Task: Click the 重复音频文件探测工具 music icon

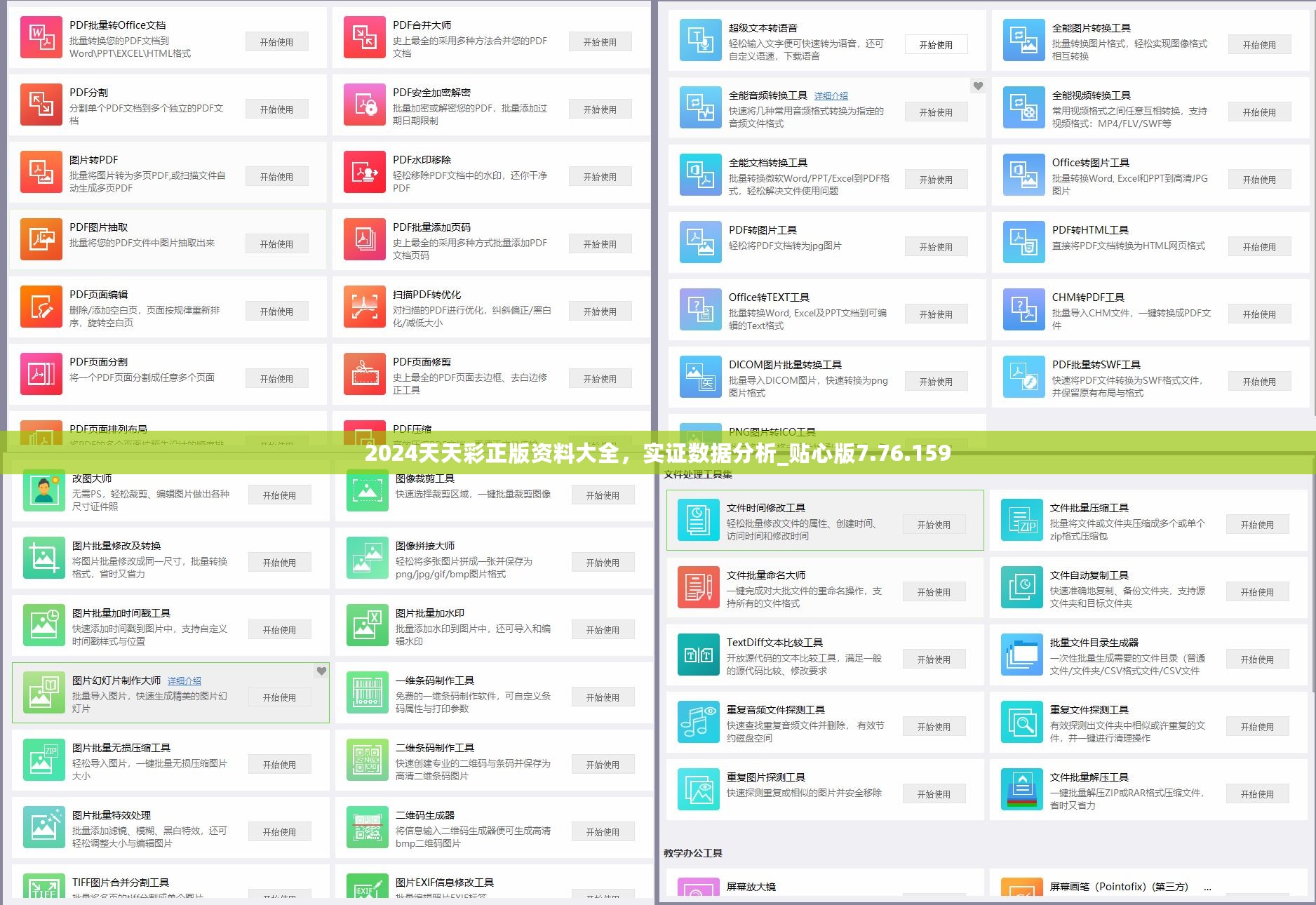Action: (x=699, y=722)
